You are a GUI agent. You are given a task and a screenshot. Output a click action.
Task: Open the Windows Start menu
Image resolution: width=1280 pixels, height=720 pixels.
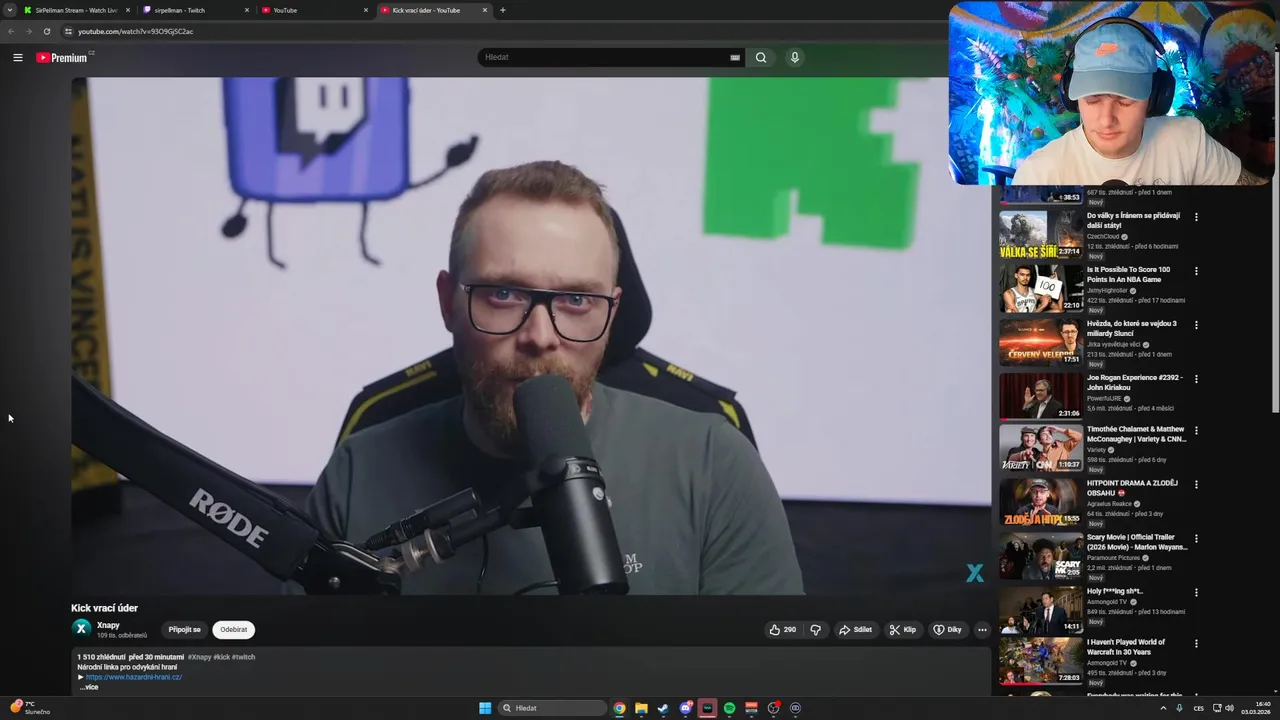(x=485, y=708)
